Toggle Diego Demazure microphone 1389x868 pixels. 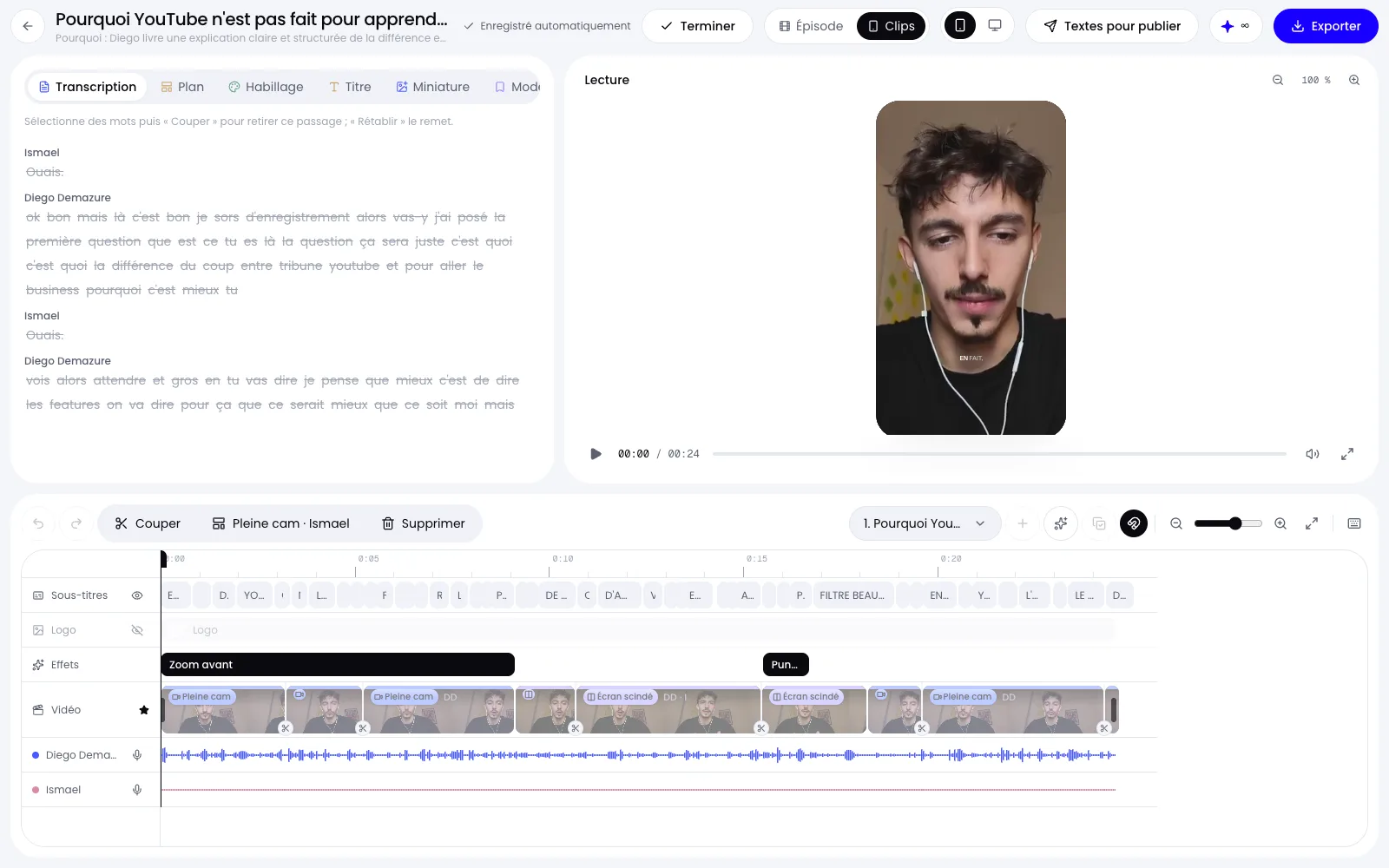pyautogui.click(x=137, y=755)
